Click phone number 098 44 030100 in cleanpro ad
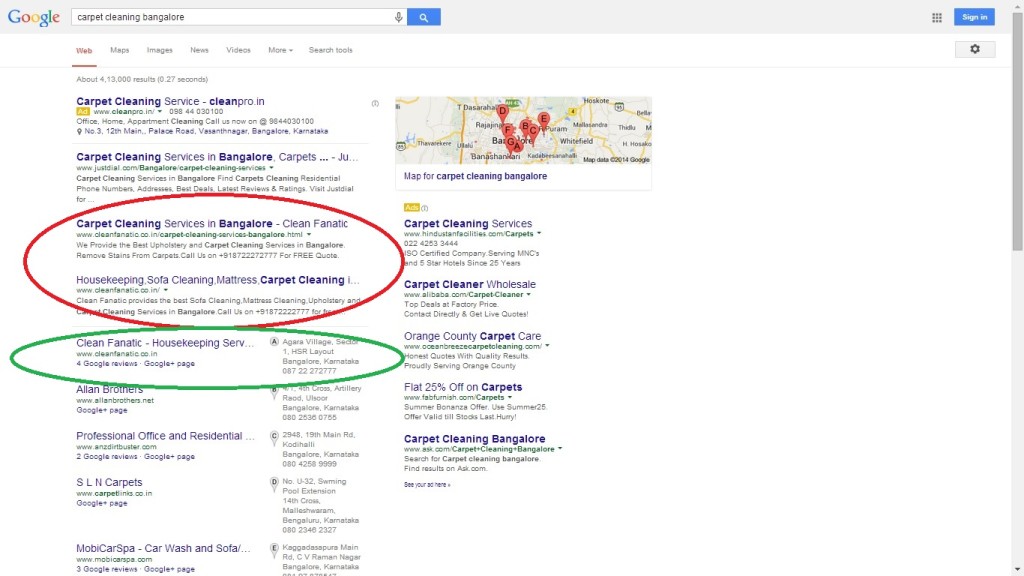The image size is (1024, 576). tap(196, 112)
